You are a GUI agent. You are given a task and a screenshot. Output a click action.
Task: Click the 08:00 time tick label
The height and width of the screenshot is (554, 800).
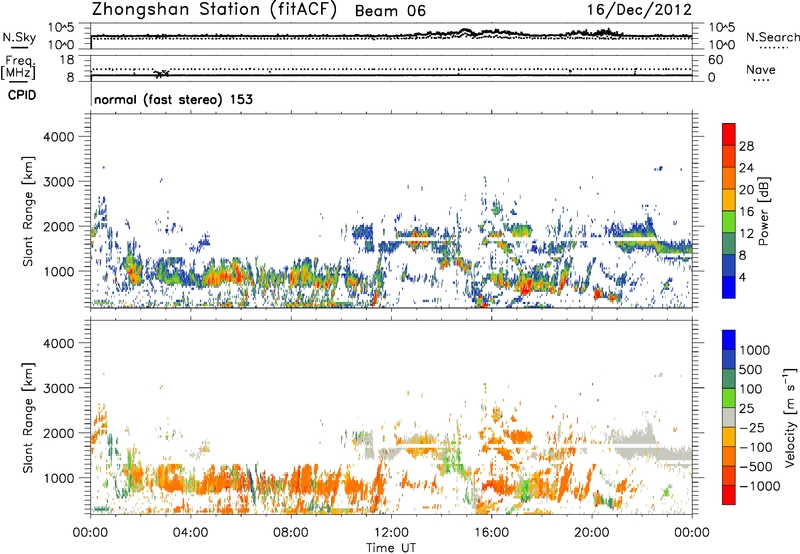291,533
